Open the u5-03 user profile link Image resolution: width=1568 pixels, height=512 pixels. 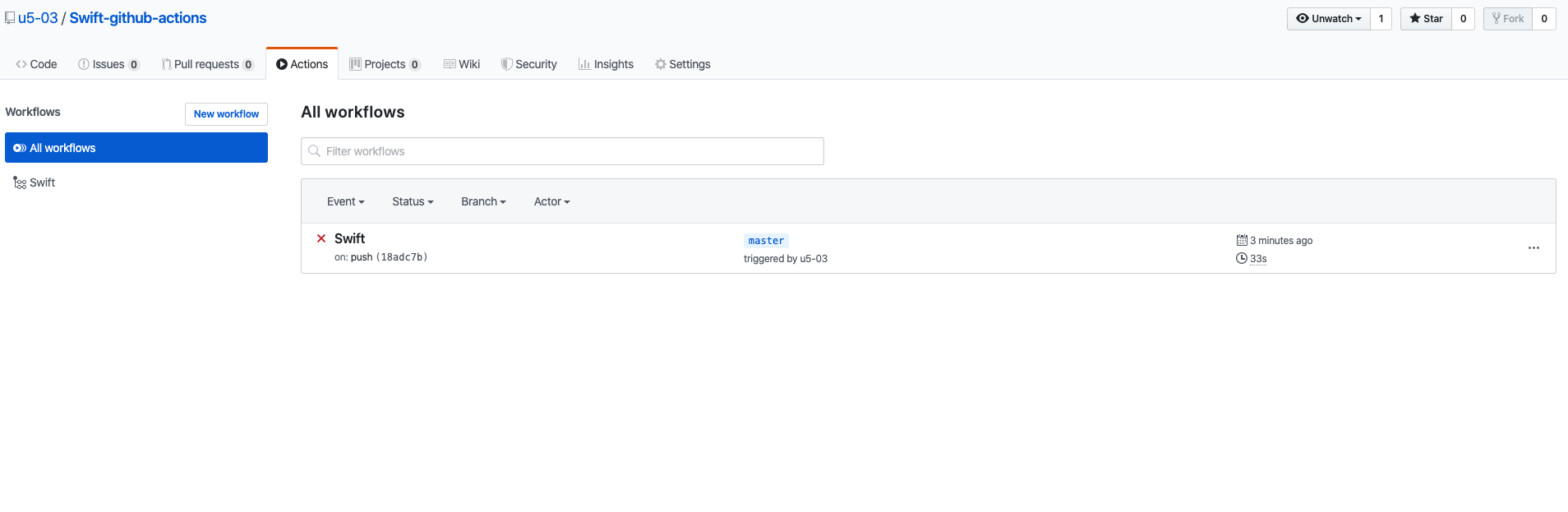coord(38,18)
